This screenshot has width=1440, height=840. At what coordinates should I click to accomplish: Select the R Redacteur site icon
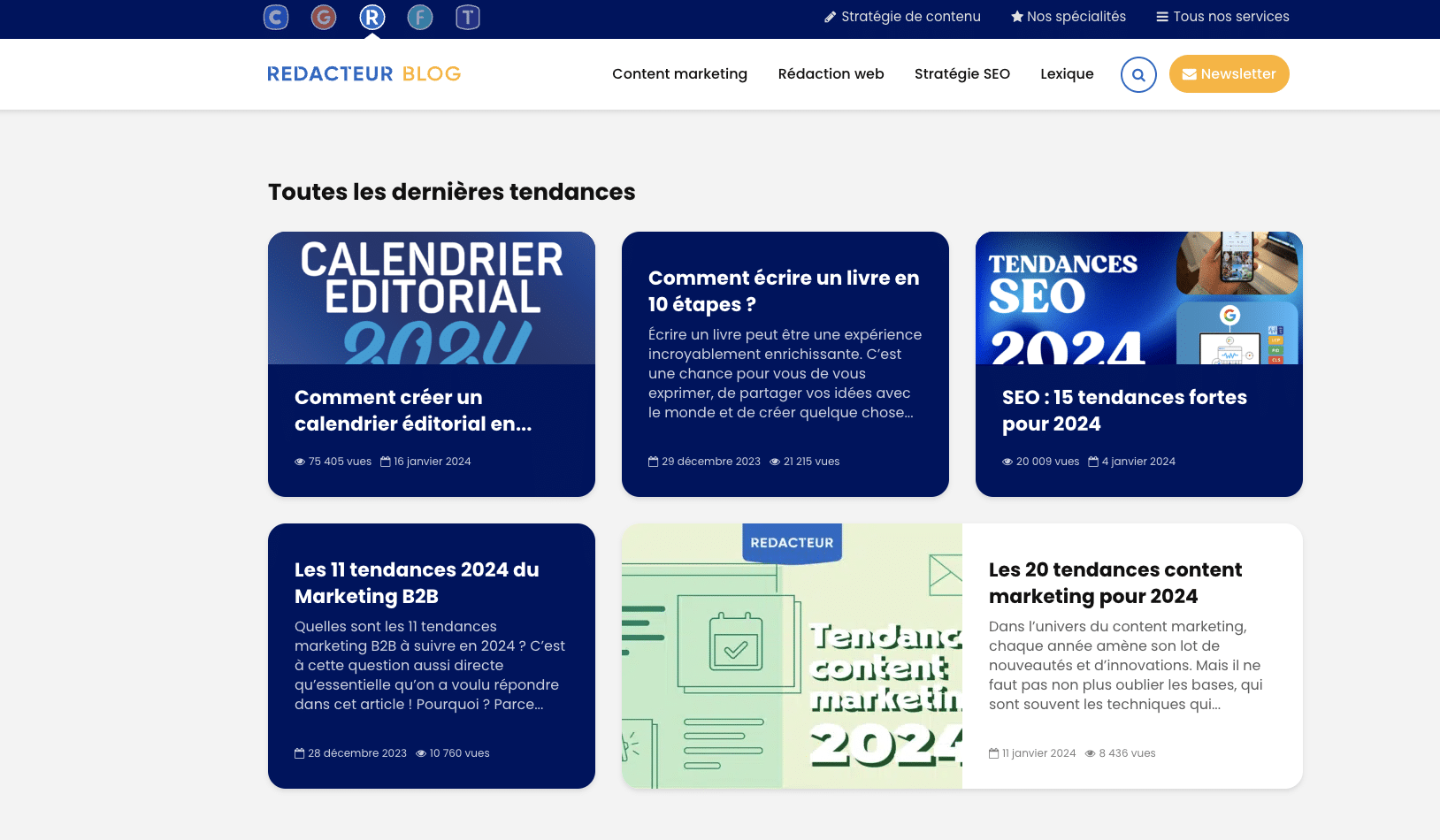pyautogui.click(x=372, y=17)
